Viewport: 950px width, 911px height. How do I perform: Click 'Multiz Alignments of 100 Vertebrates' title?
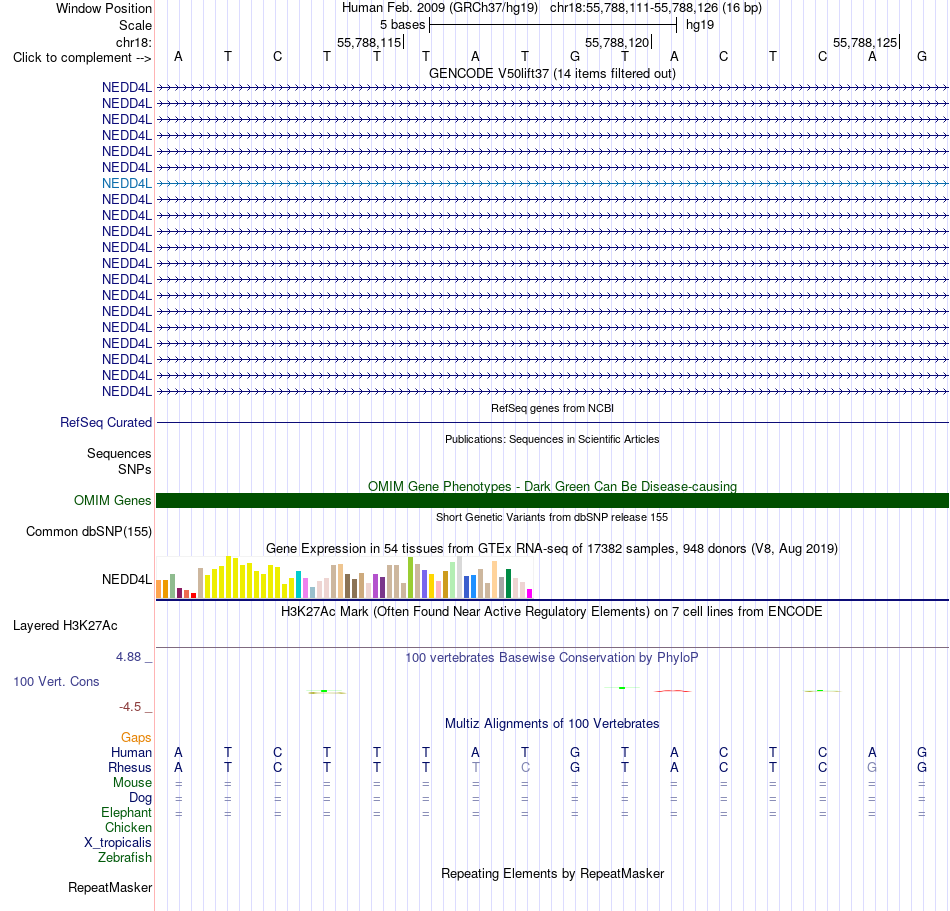click(x=552, y=724)
